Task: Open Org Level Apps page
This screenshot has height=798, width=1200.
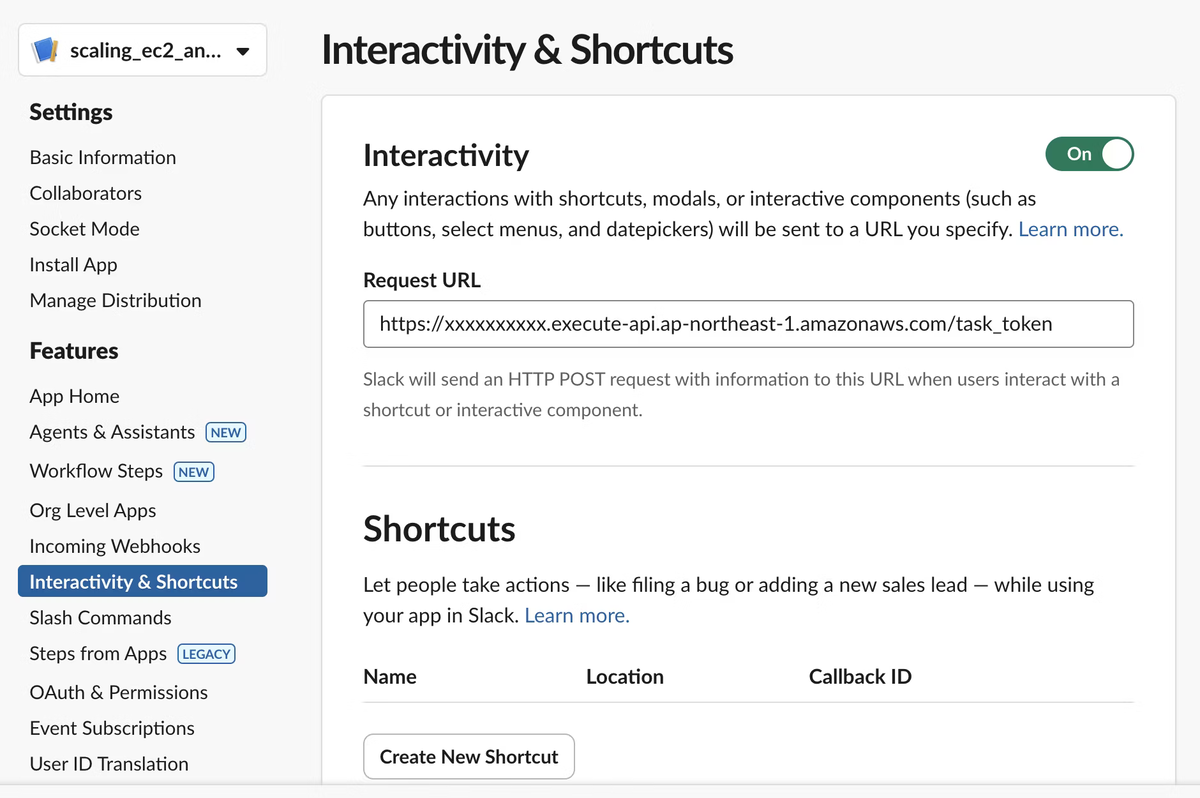Action: (x=93, y=510)
